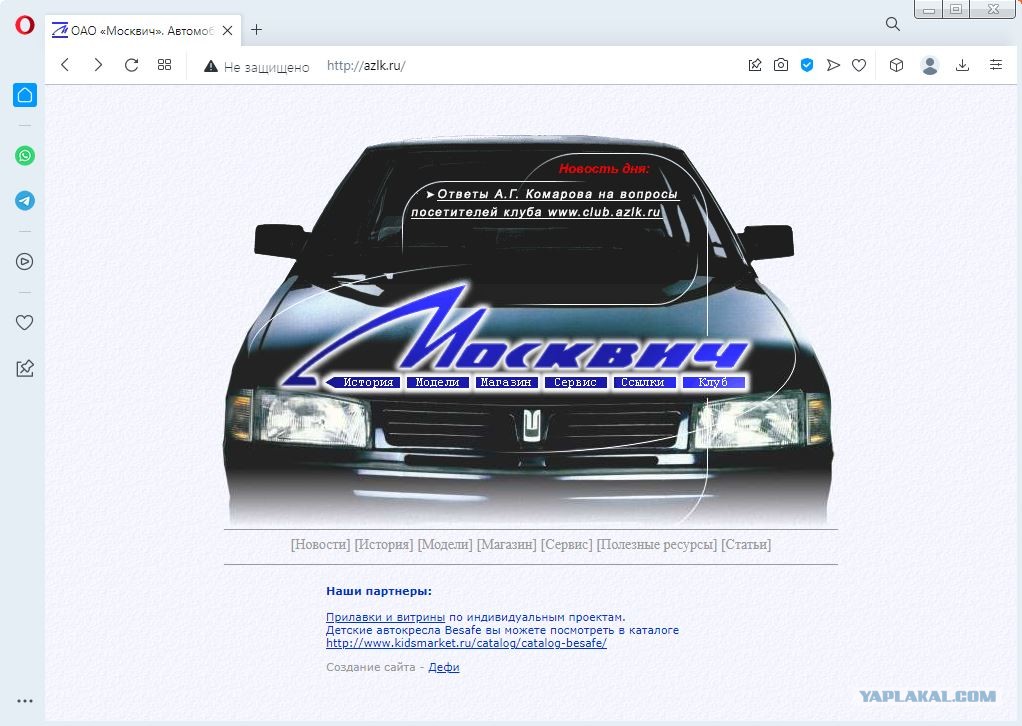Maximize the Opera window
1022x726 pixels.
(956, 9)
